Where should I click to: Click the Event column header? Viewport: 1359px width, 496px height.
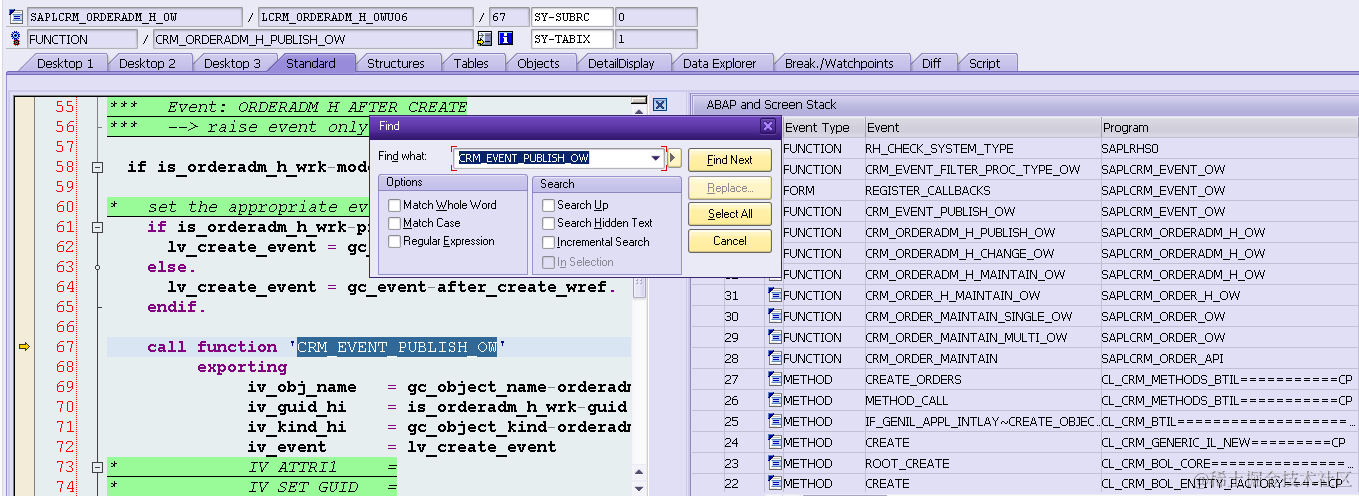point(982,127)
